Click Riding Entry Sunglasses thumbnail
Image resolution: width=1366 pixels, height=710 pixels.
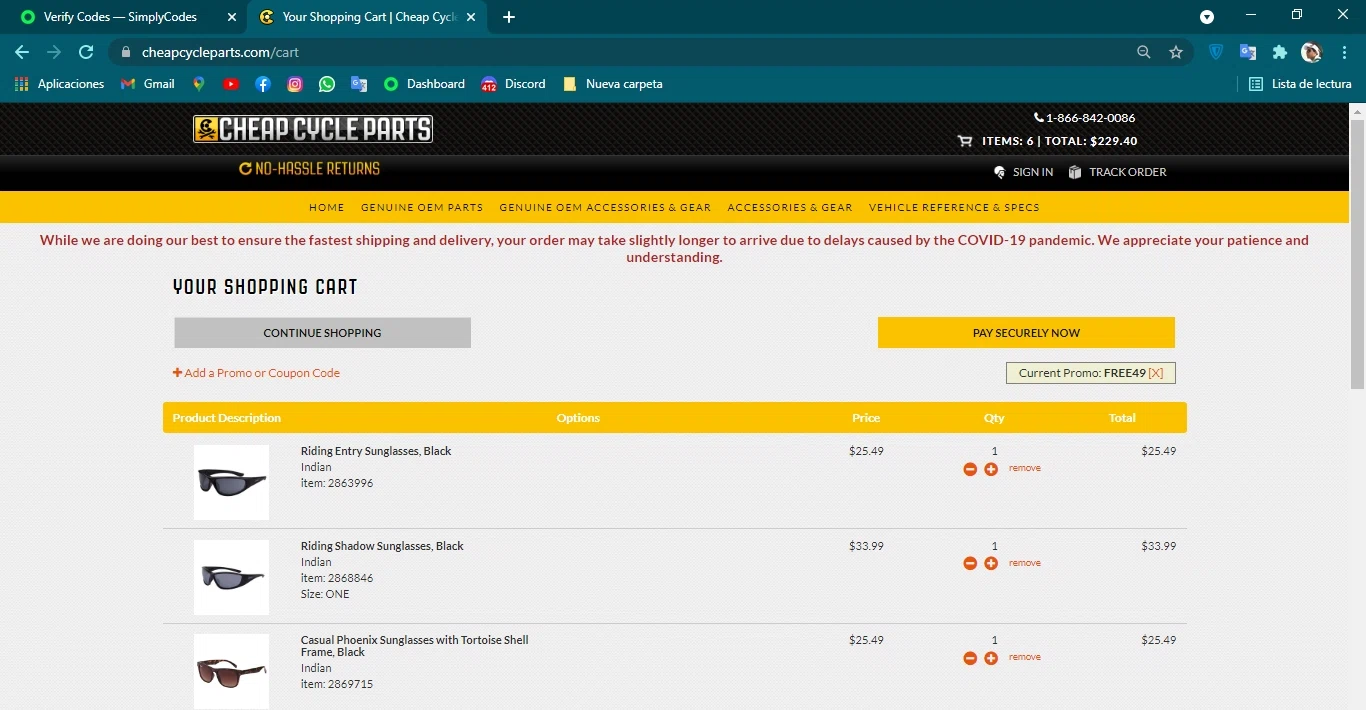231,482
